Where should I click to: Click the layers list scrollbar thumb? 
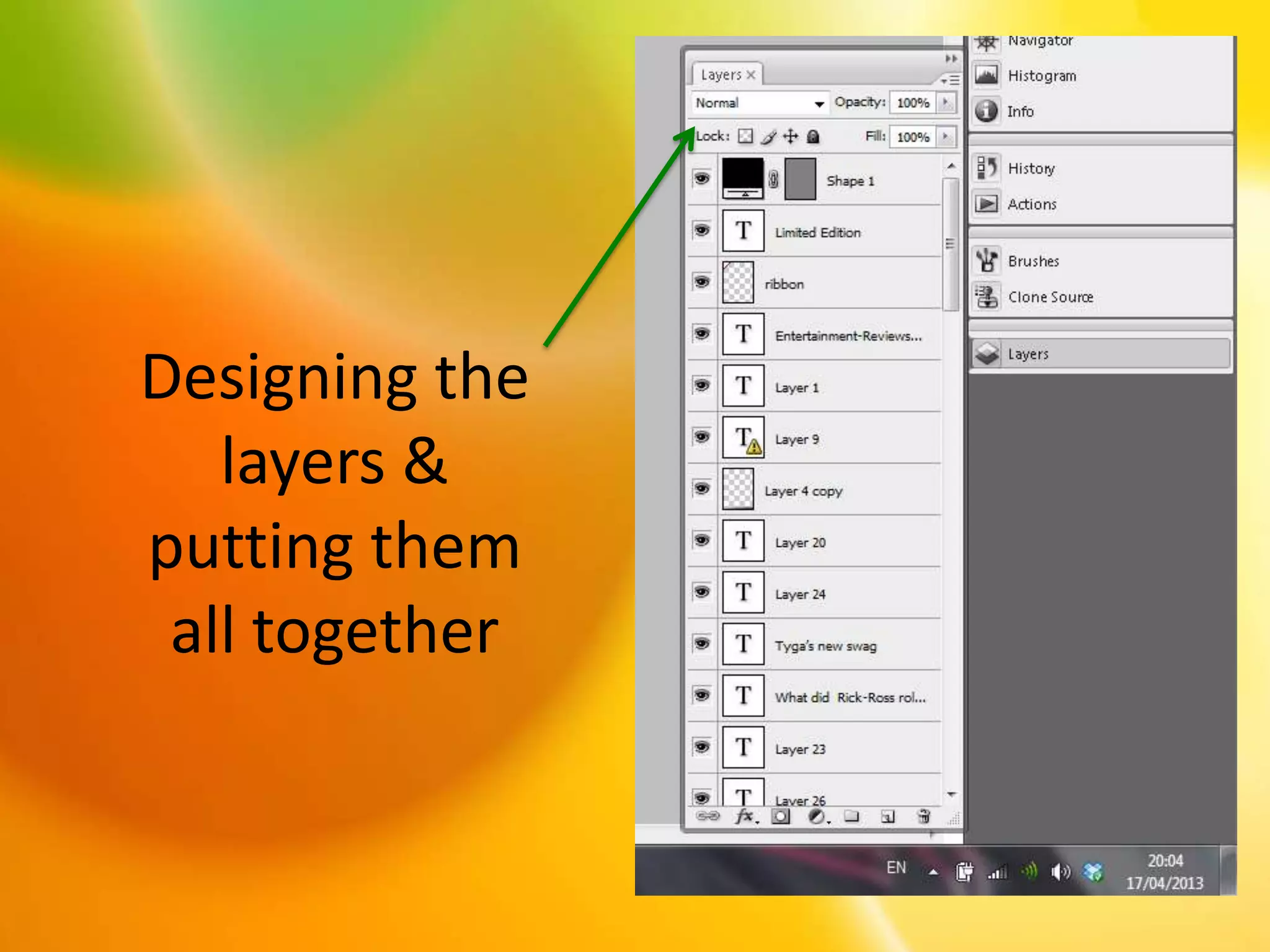[951, 244]
